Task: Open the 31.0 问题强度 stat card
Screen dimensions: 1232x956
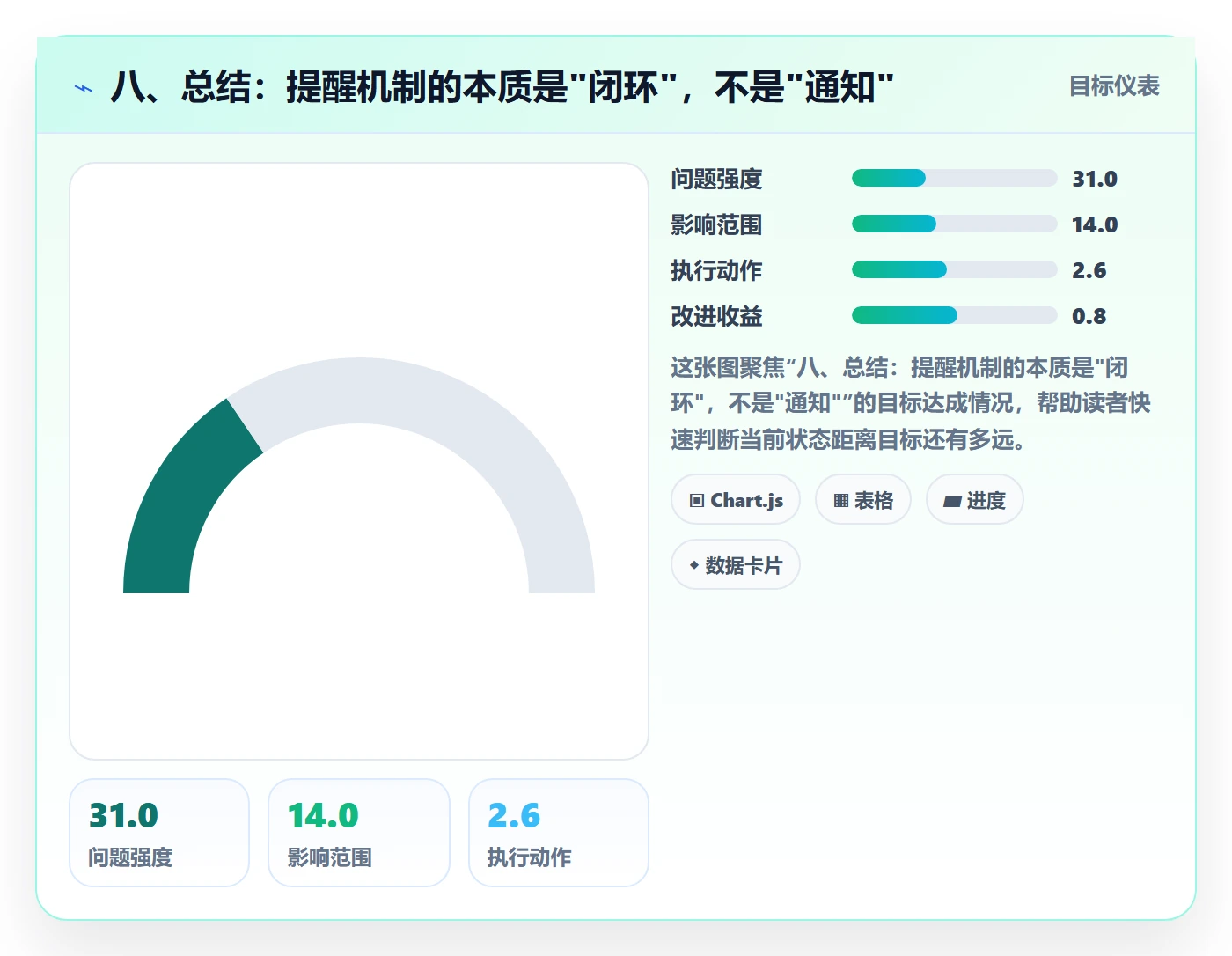Action: [x=159, y=833]
